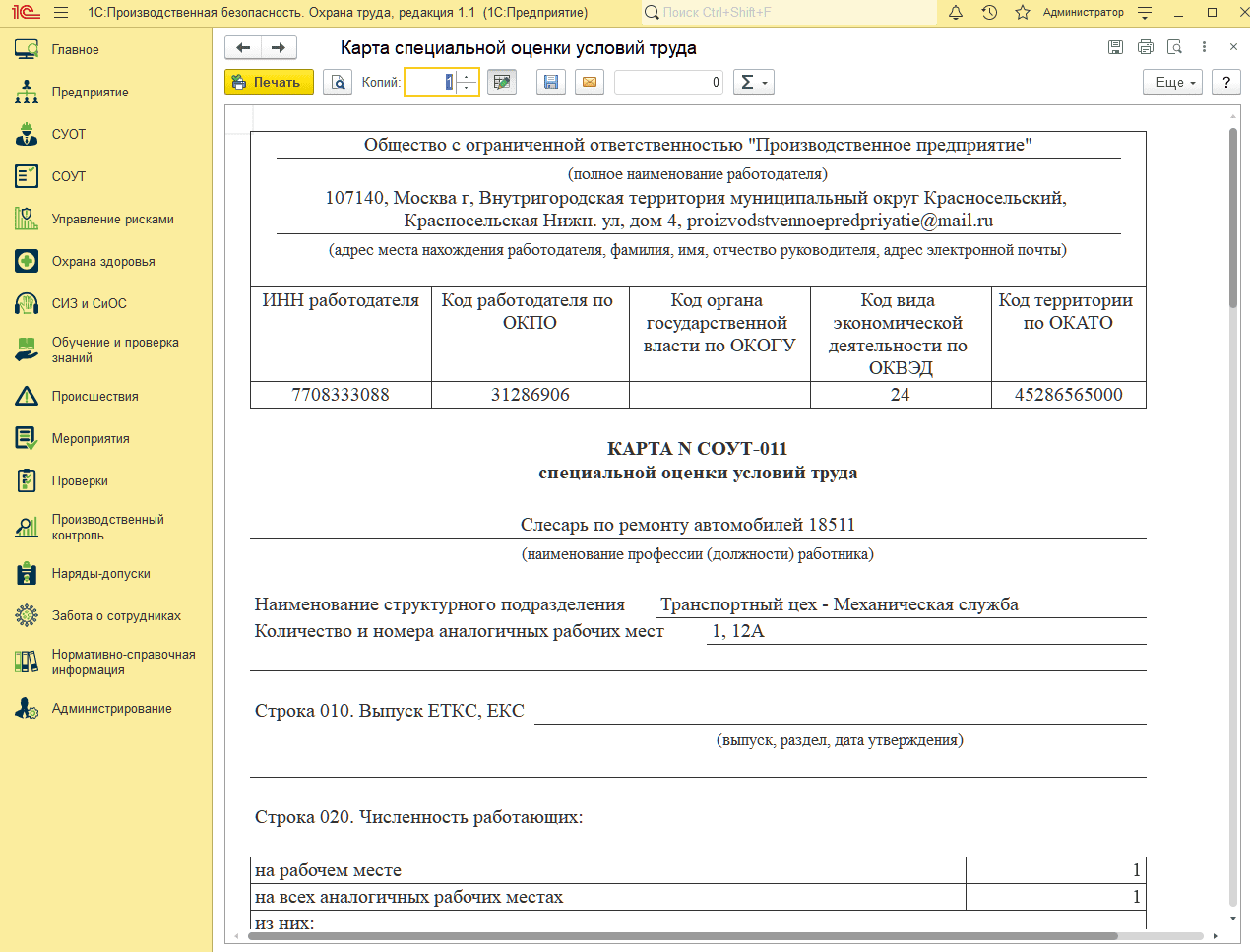This screenshot has height=952, width=1250.
Task: Toggle the edit mode icon
Action: coord(502,82)
